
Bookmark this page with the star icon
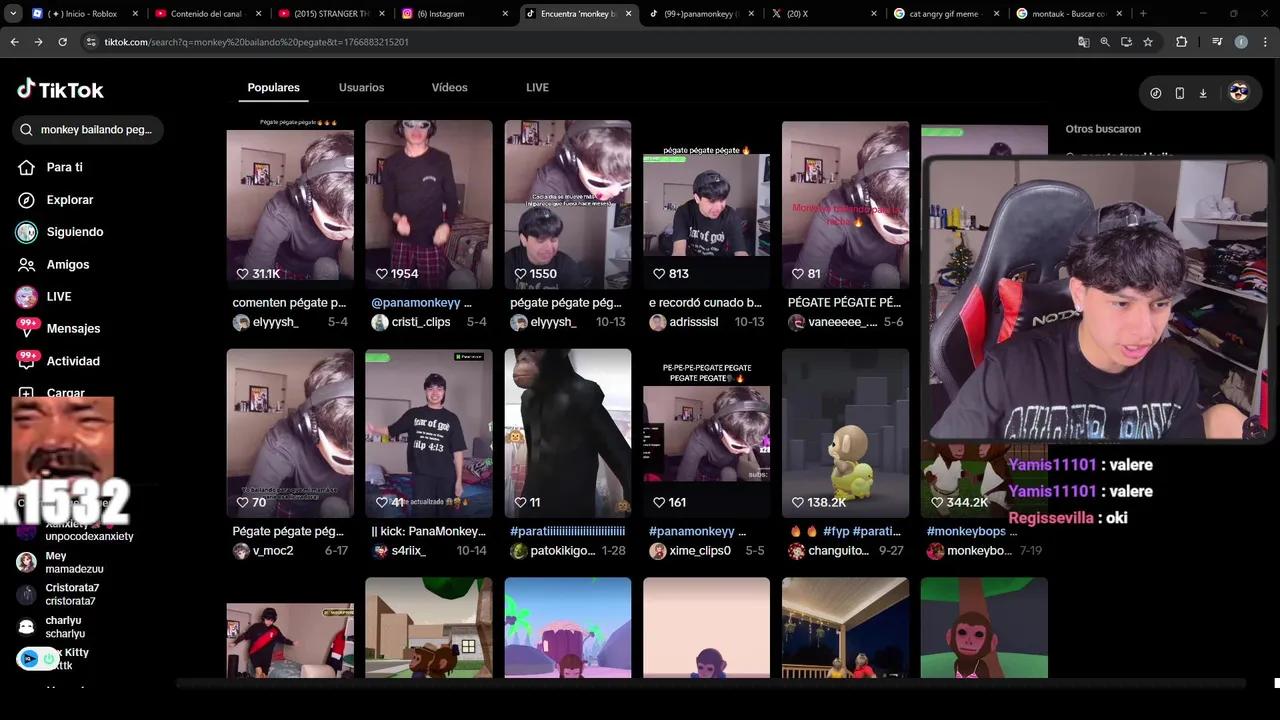pos(1148,42)
